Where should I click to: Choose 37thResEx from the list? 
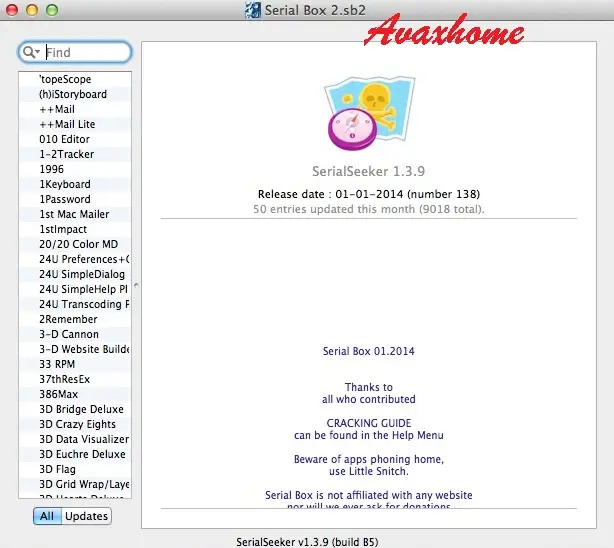pos(75,379)
